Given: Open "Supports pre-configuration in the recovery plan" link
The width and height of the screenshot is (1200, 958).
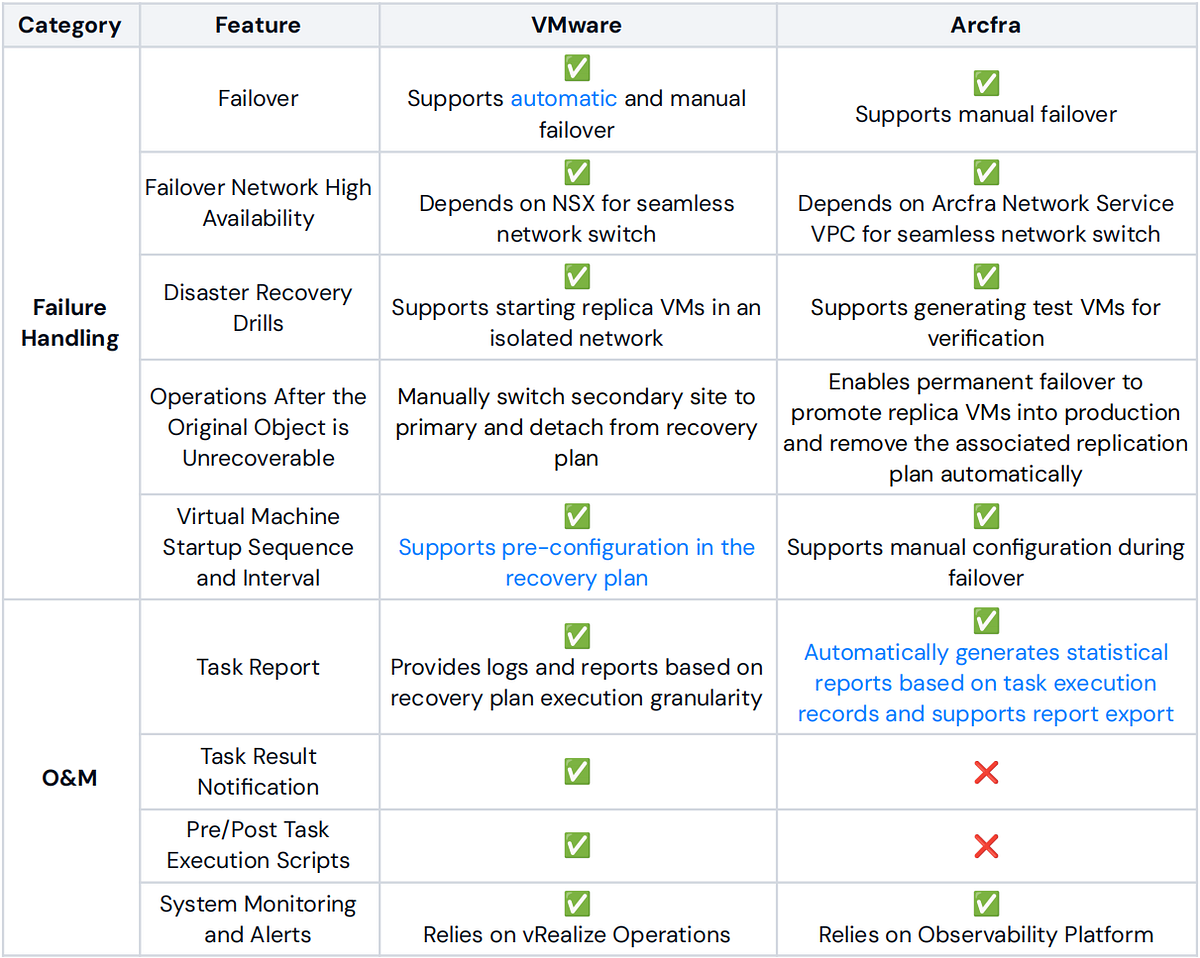Looking at the screenshot, I should (576, 563).
